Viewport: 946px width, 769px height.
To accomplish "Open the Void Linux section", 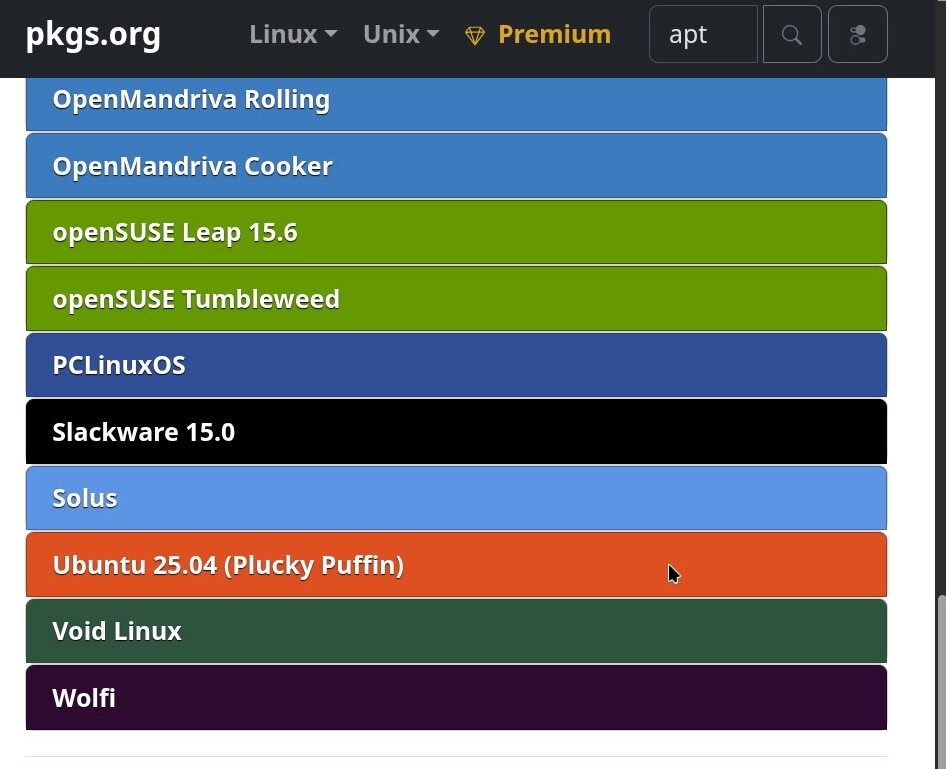I will 456,631.
